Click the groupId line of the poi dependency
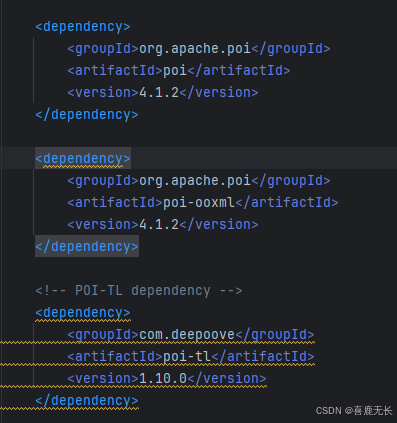Viewport: 397px width, 423px height. point(199,49)
